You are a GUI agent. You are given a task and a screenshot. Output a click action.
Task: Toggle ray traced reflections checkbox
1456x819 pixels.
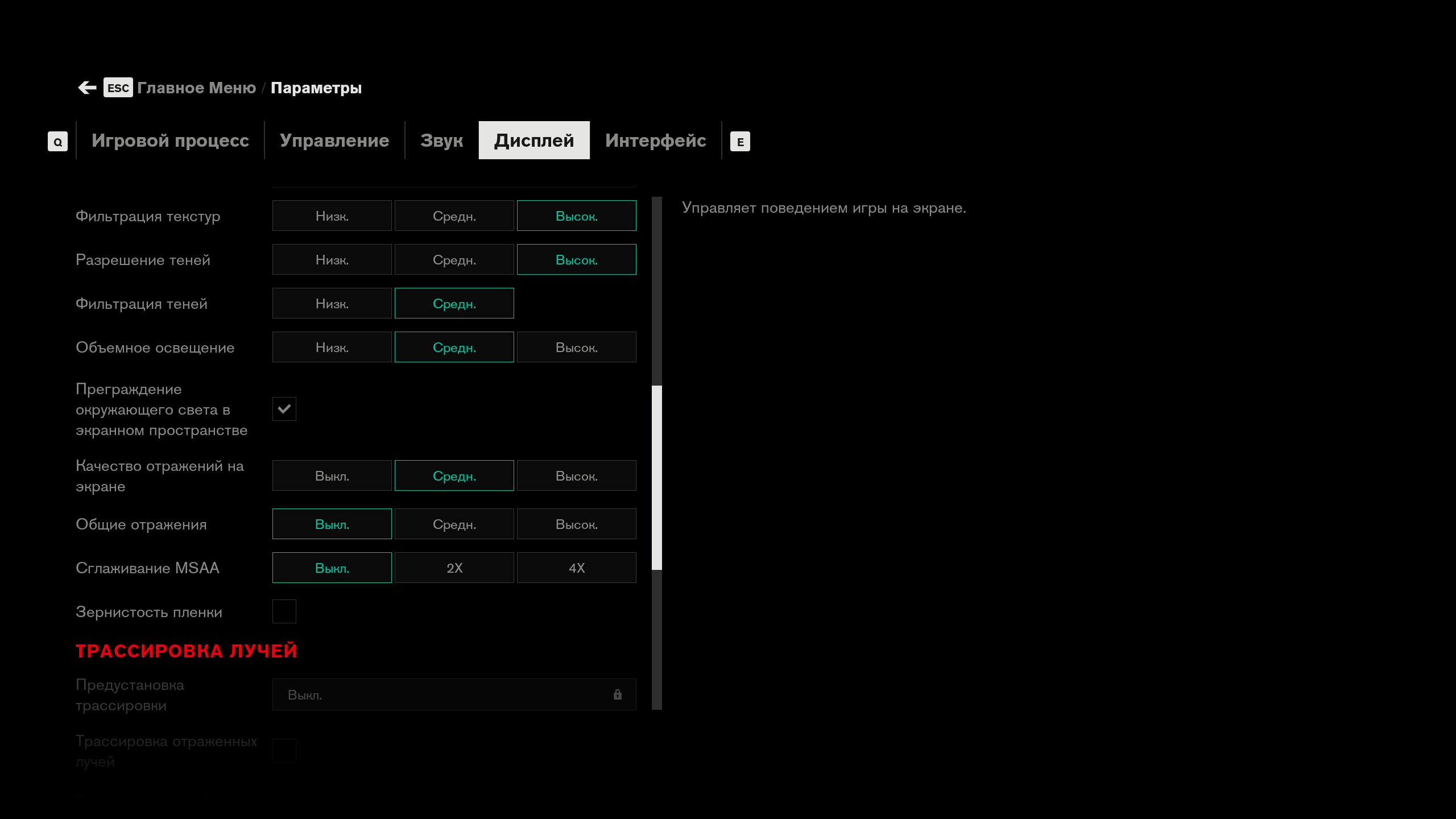[284, 751]
